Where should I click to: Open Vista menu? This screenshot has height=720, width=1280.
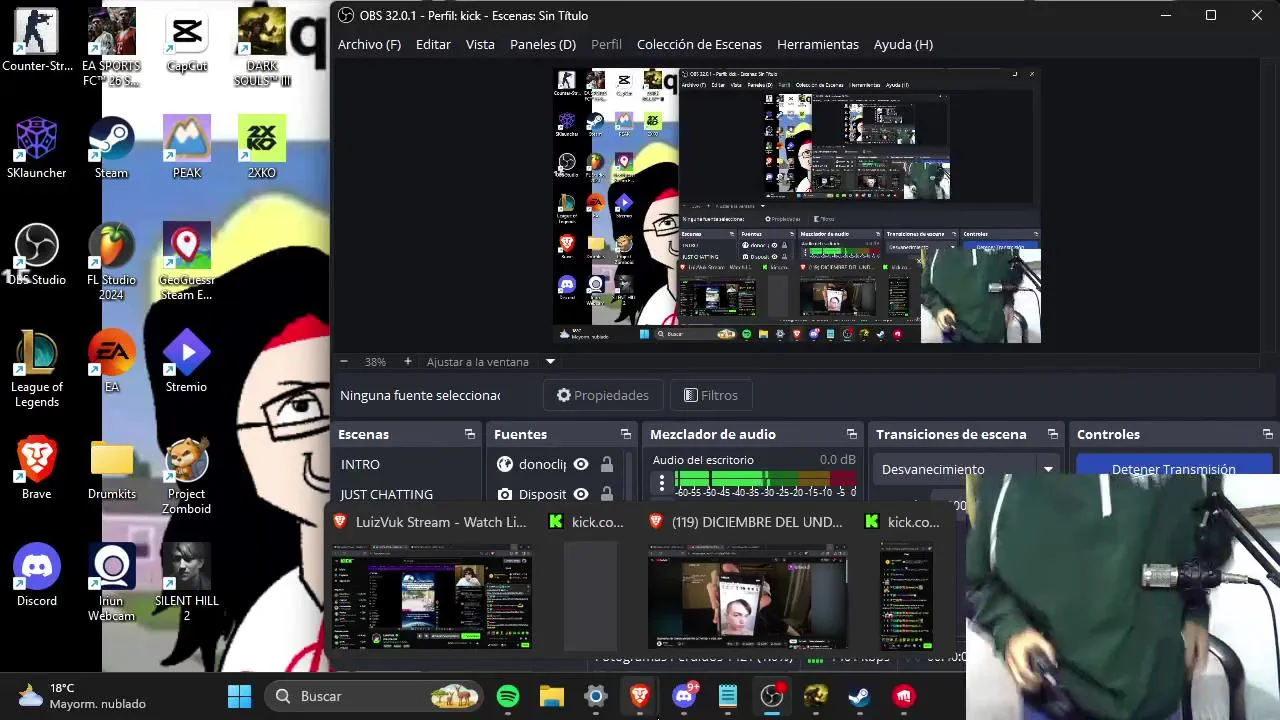point(480,44)
